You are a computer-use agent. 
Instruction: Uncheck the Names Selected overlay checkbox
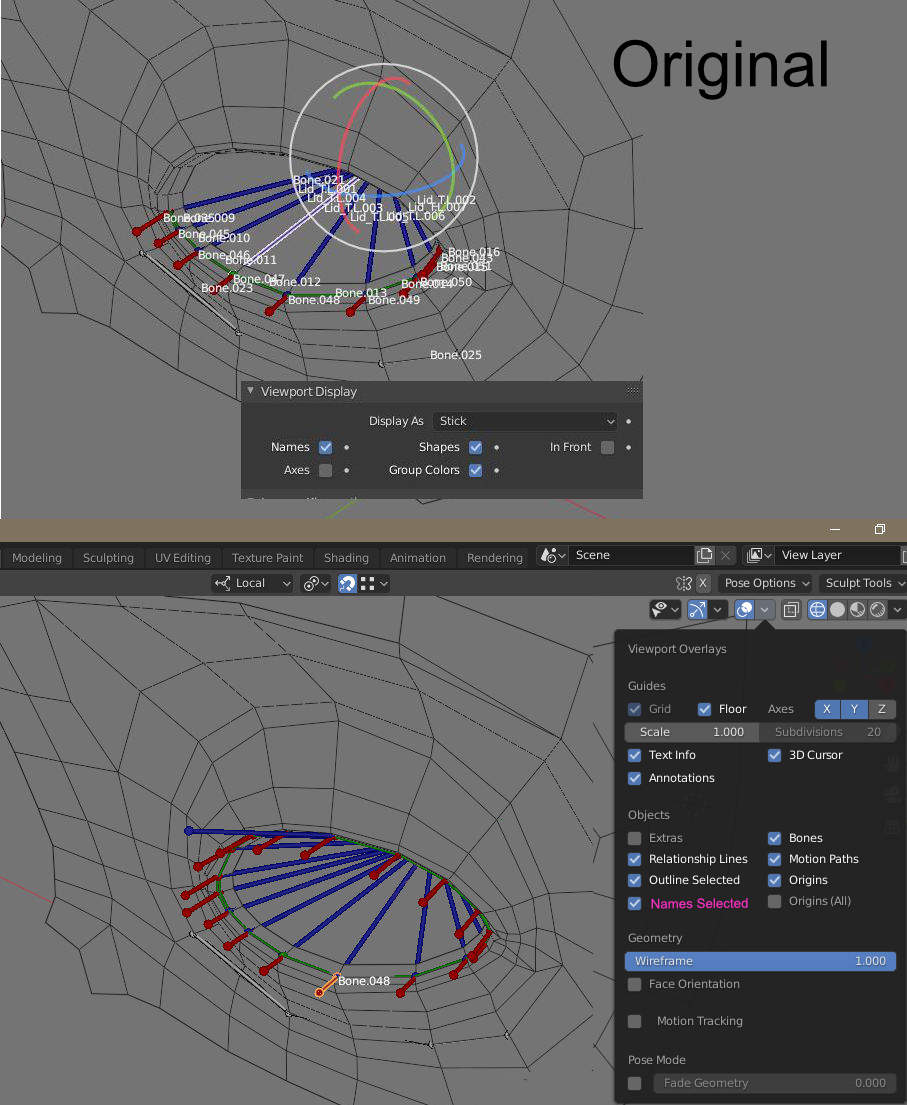(635, 903)
